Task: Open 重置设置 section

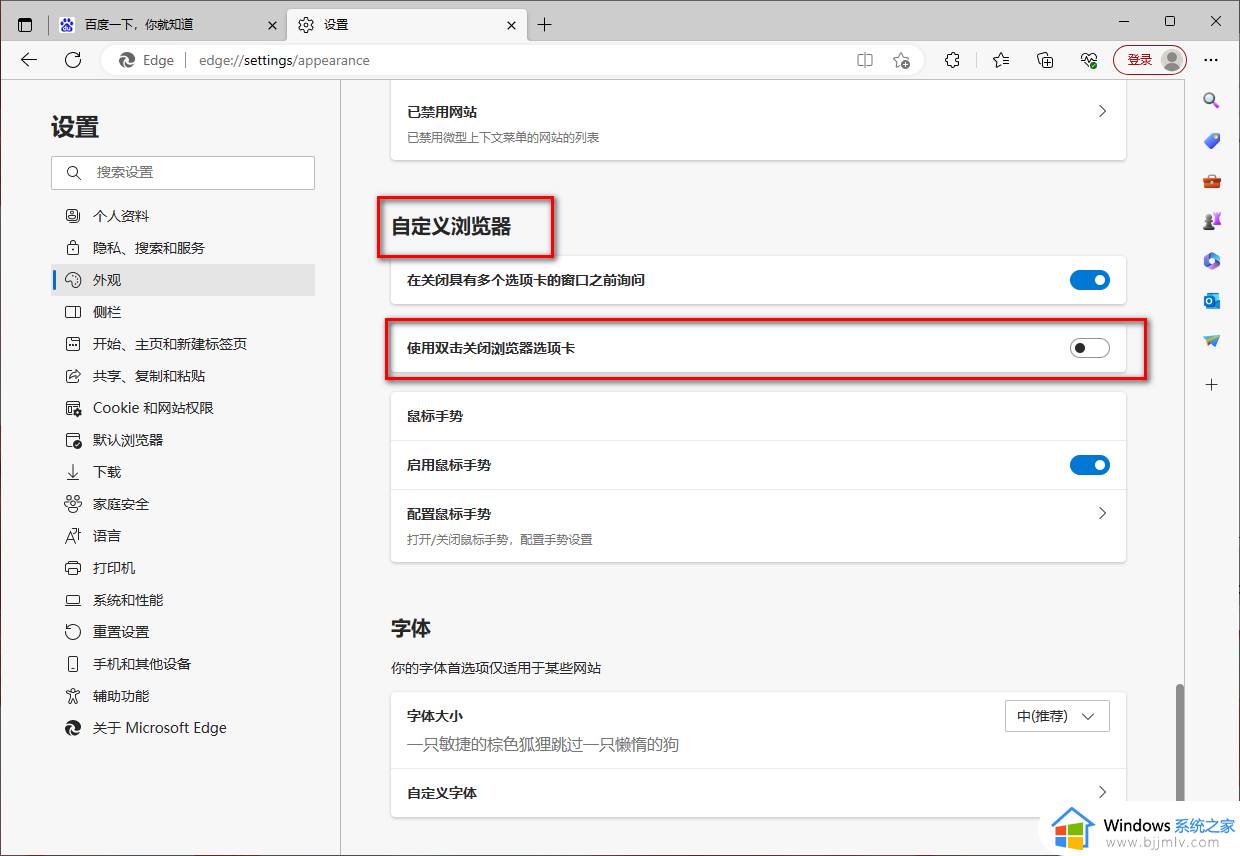Action: pos(183,632)
